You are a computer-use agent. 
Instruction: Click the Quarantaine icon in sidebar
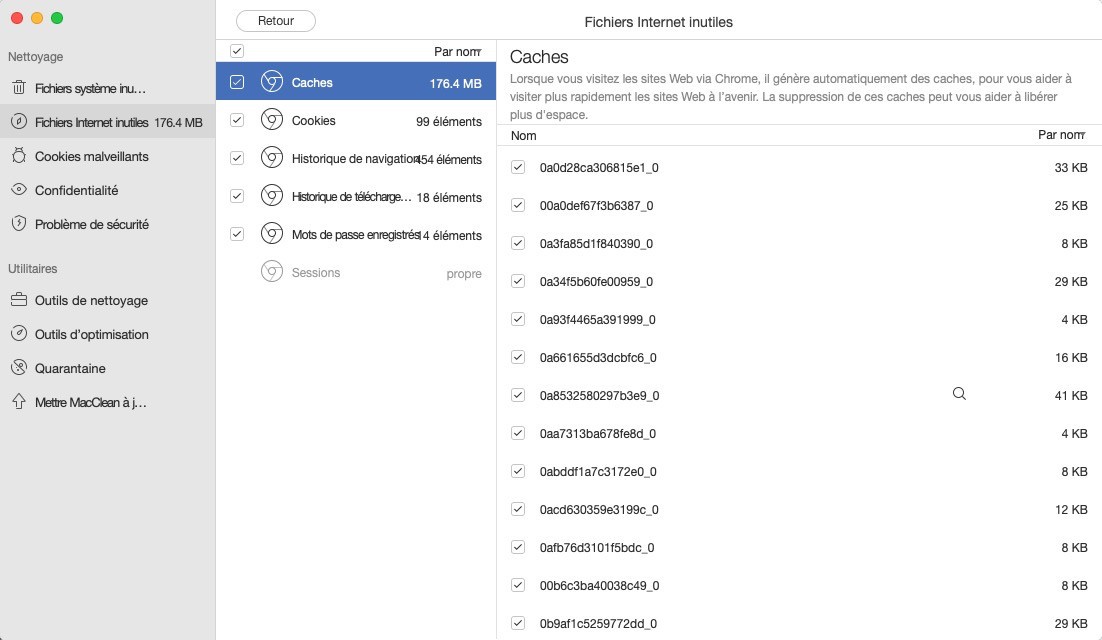pyautogui.click(x=18, y=368)
